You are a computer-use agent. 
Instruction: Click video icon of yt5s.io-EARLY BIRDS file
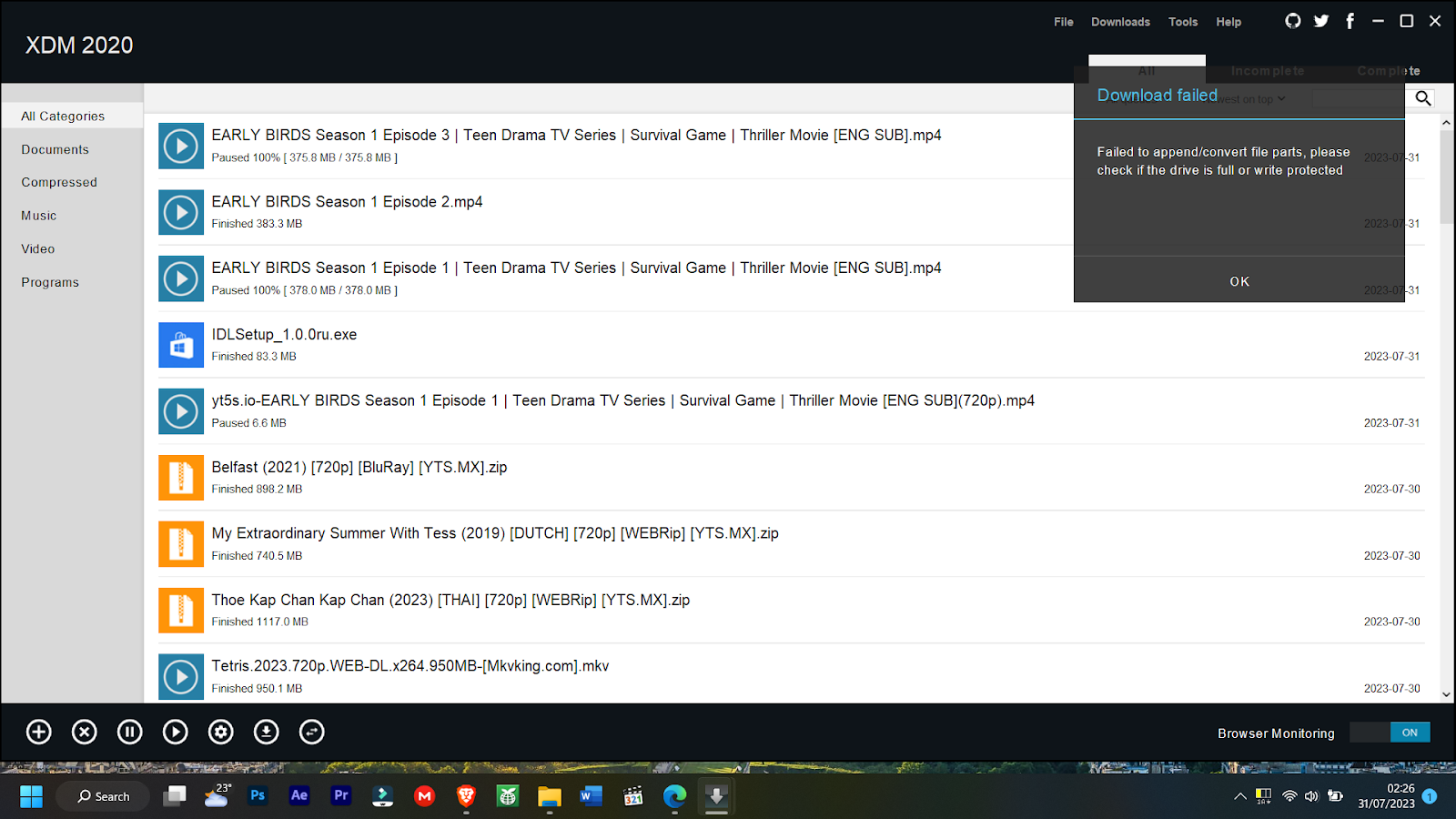point(181,411)
